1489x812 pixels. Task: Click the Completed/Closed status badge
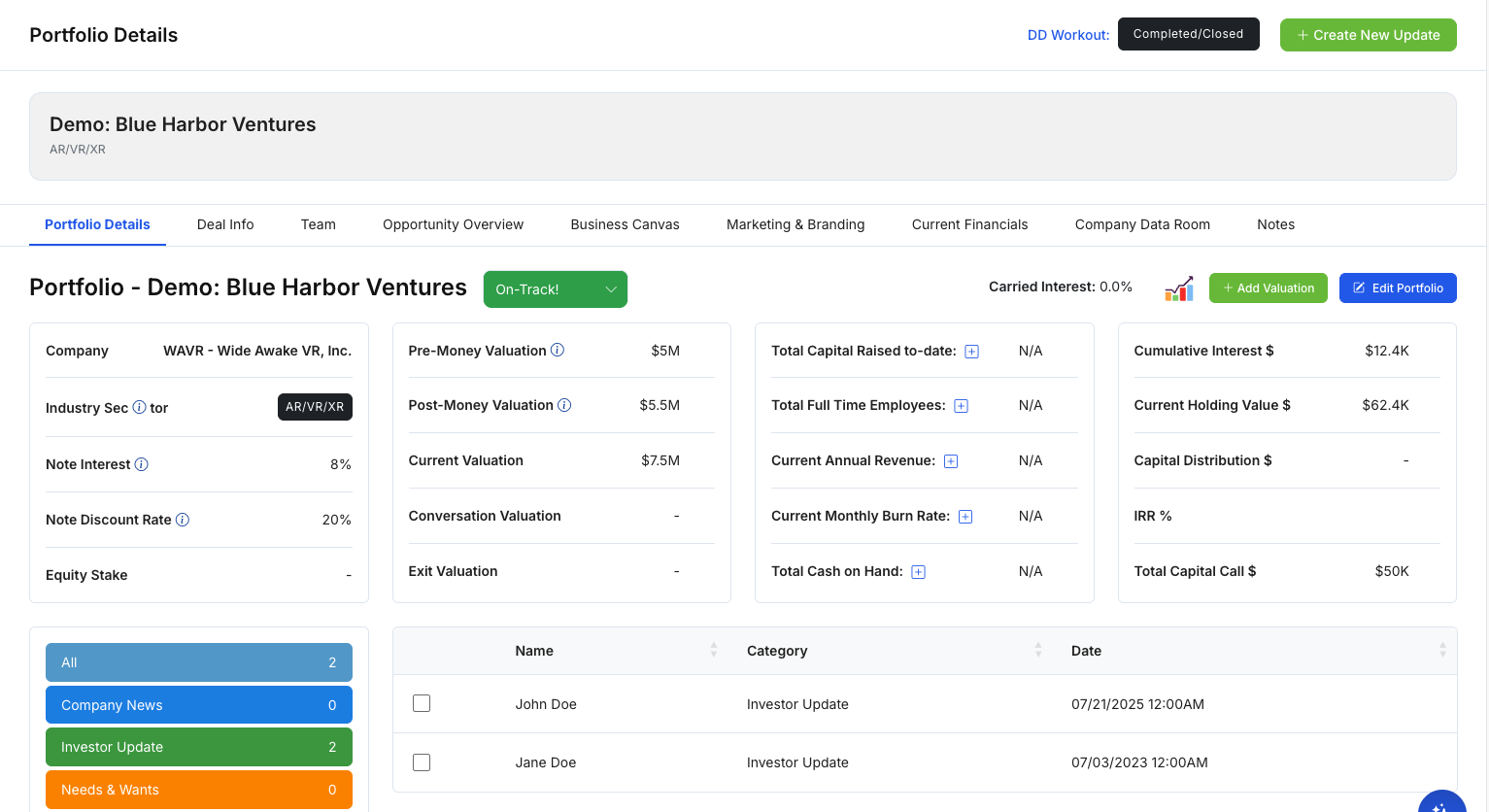click(1188, 34)
